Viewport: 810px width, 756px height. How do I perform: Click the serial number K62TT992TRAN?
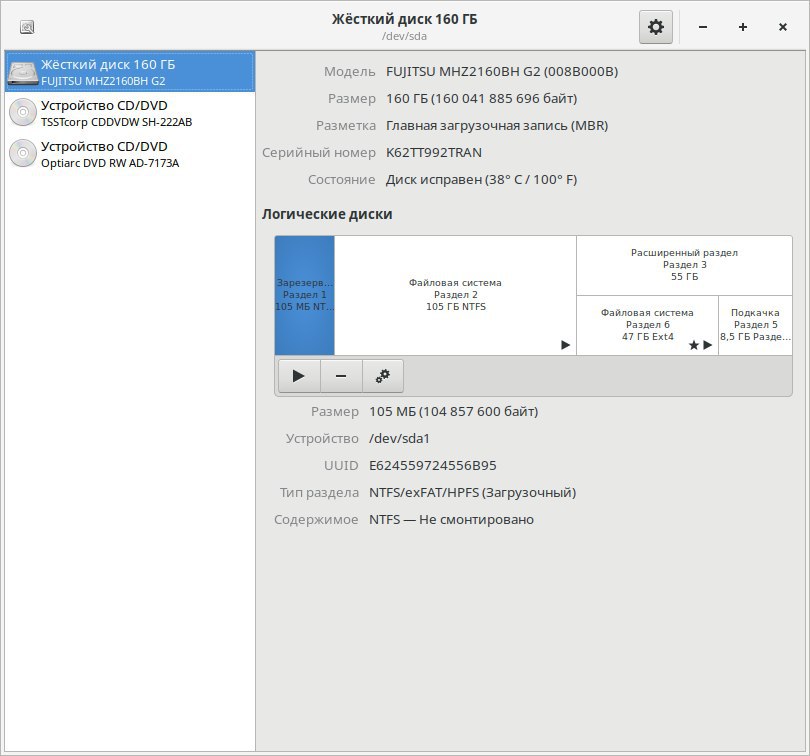point(434,152)
